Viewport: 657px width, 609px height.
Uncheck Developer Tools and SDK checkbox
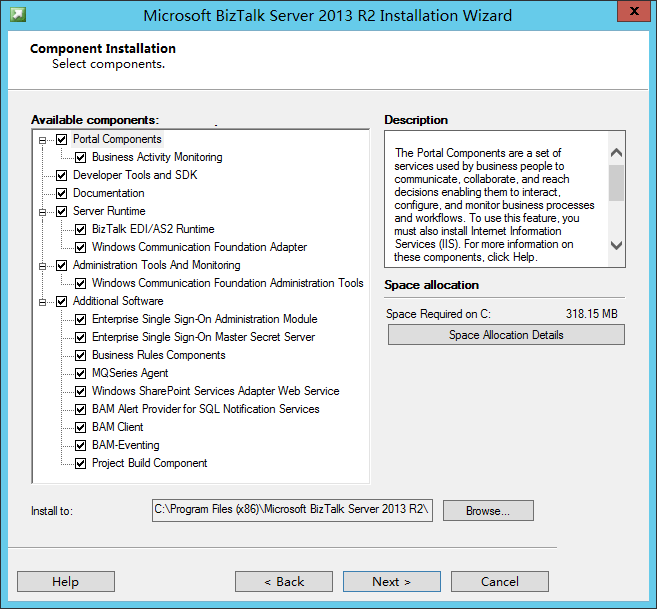click(62, 175)
